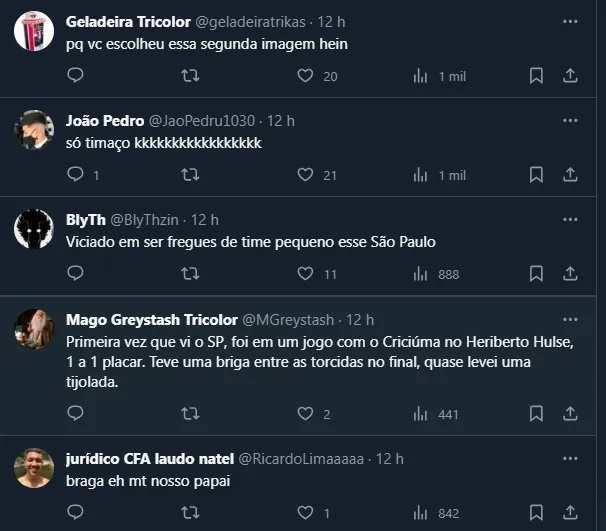View the 842 views count on last tweet
Screen dimensions: 606x531
pyautogui.click(x=436, y=512)
